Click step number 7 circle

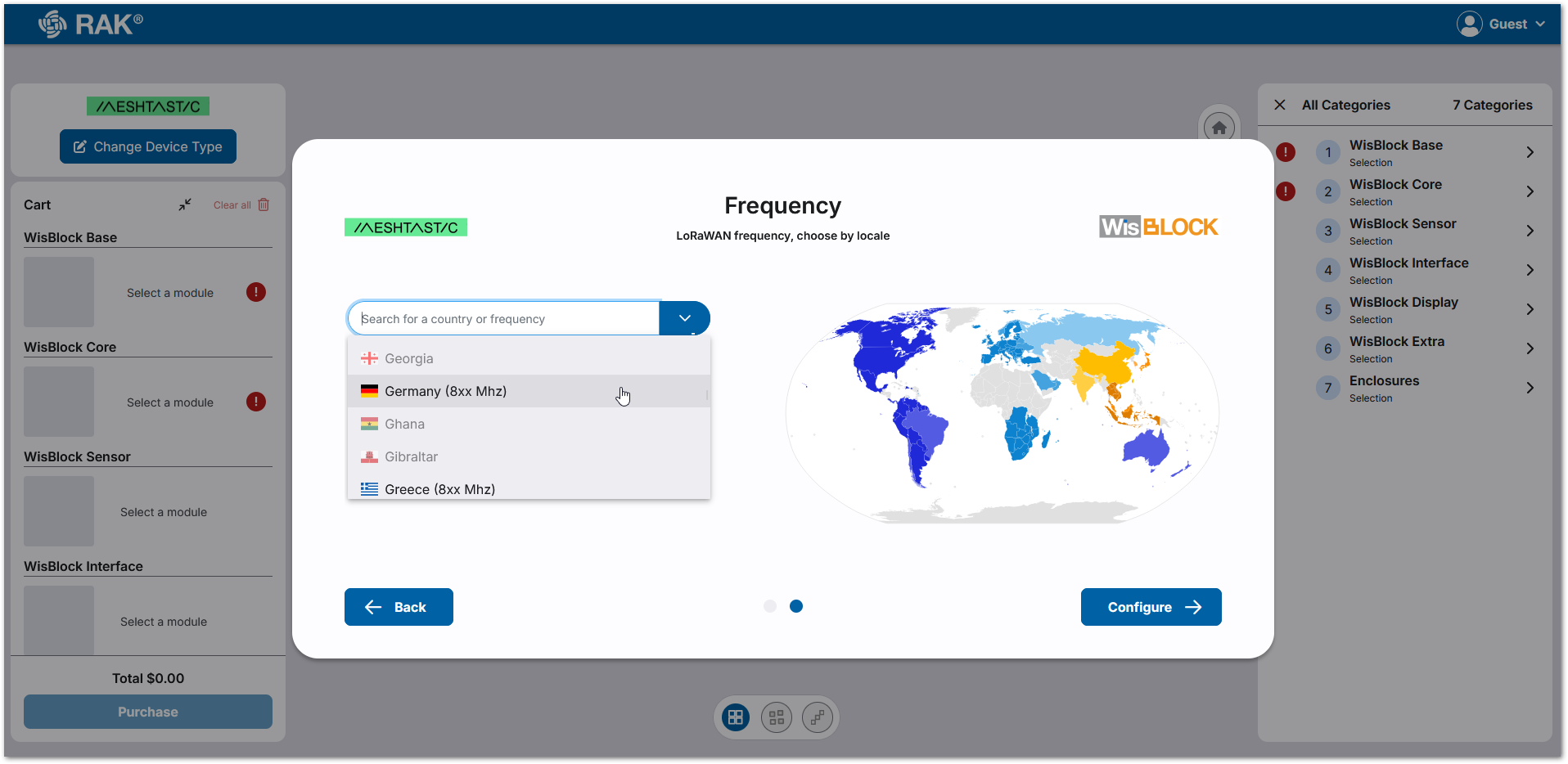1328,388
